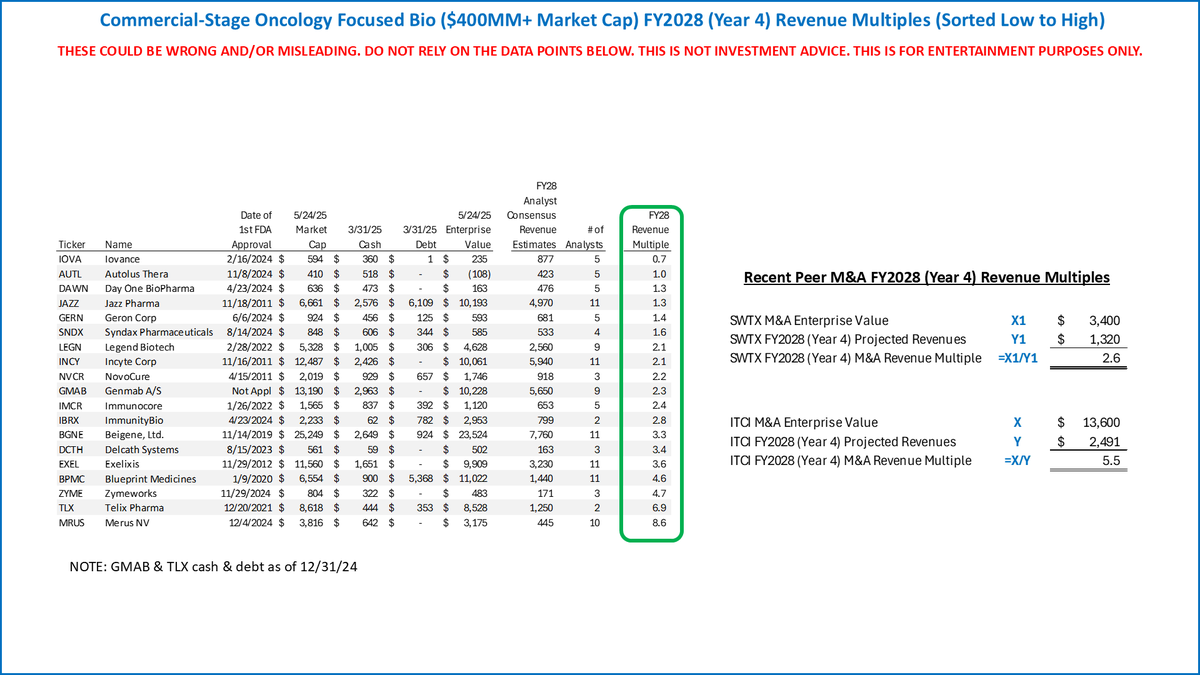1200x675 pixels.
Task: Click Iovance's 2/16/2024 approval date
Action: 248,259
